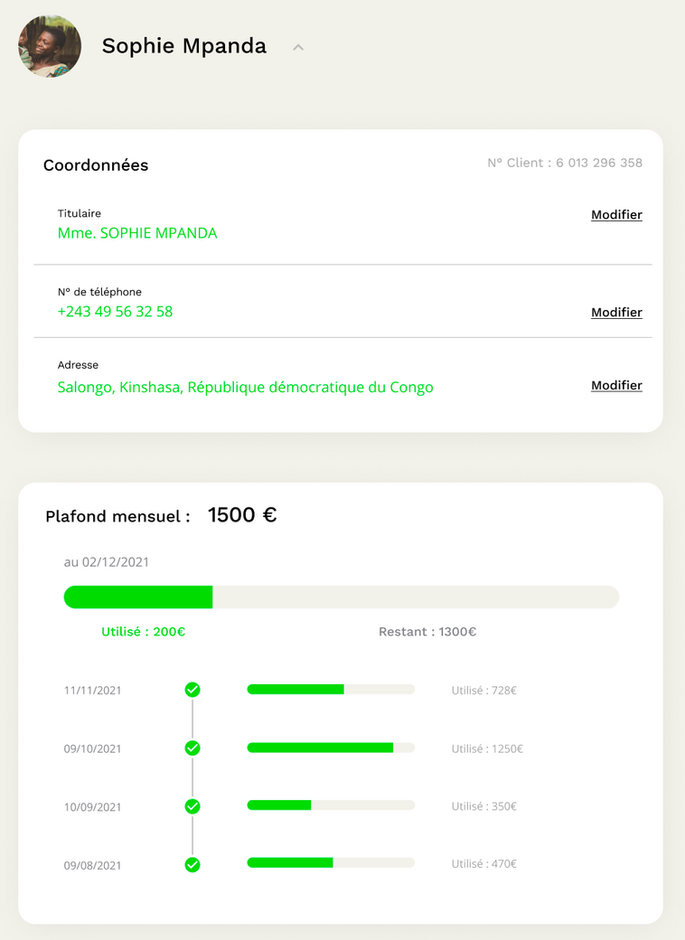The height and width of the screenshot is (940, 685).
Task: Click Sophie Mpanda's profile avatar
Action: [x=50, y=46]
